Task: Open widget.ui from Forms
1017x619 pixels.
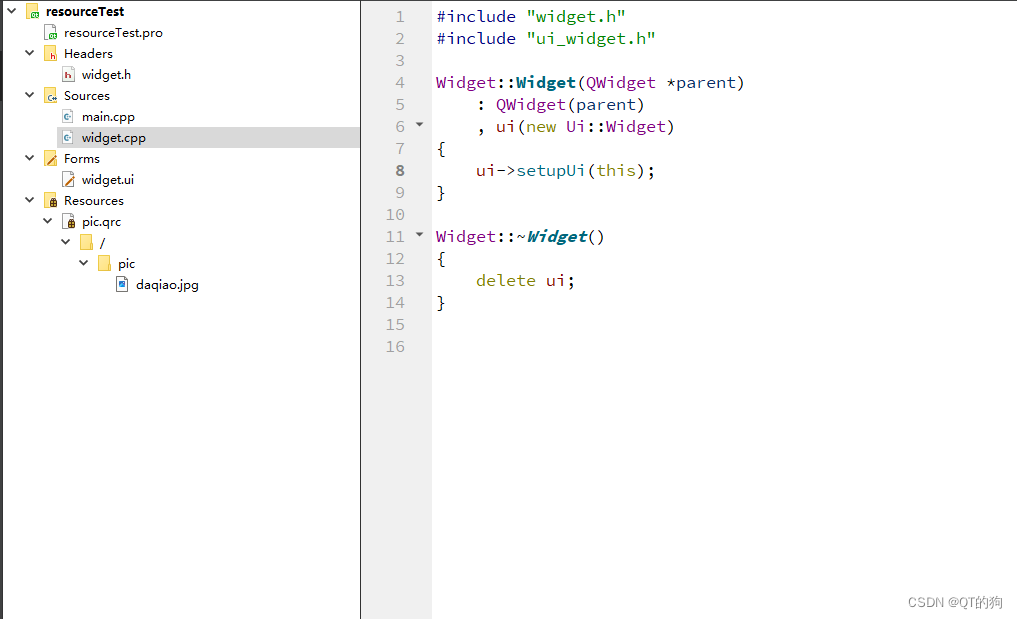Action: [108, 180]
